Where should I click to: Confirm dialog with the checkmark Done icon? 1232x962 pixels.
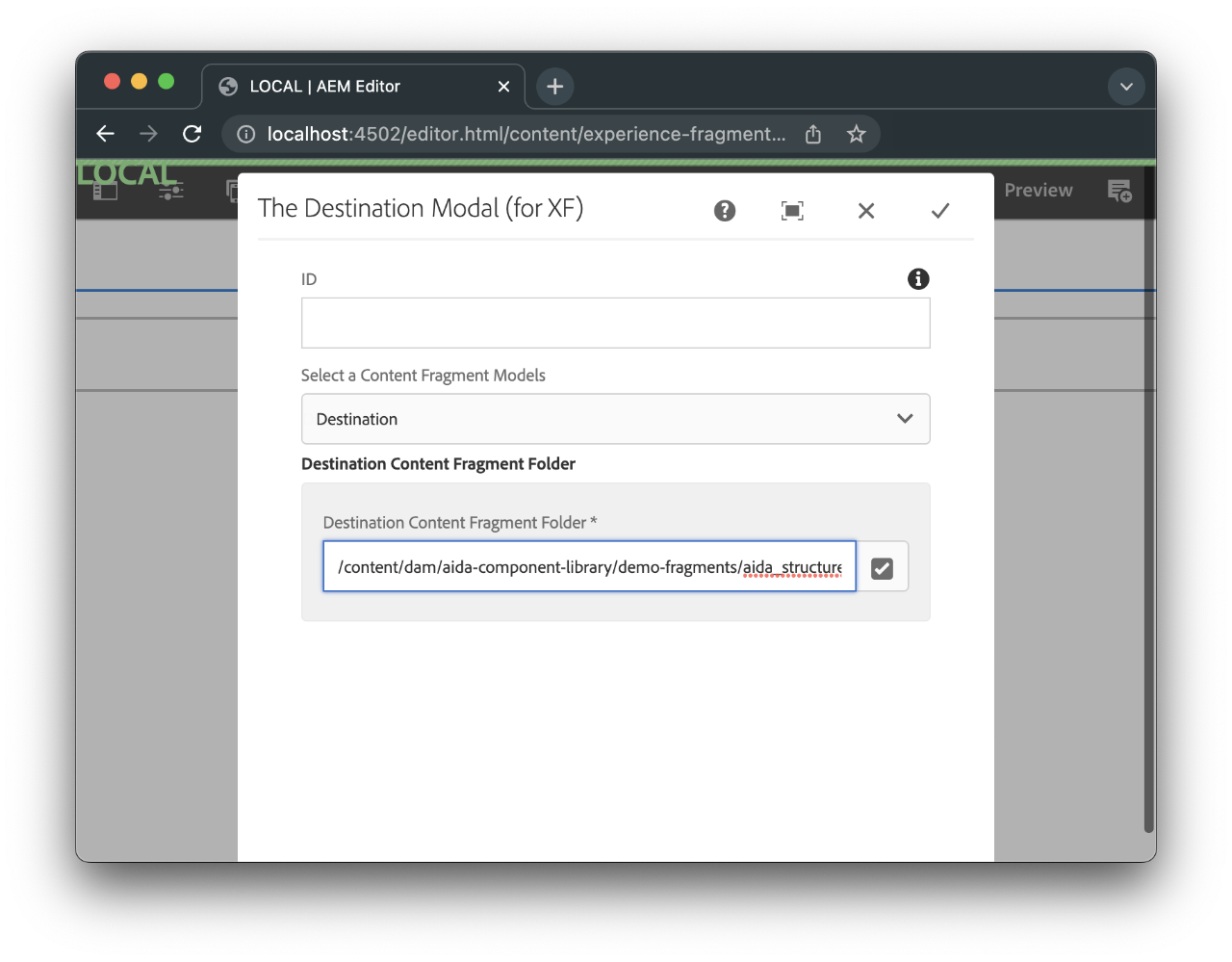[x=940, y=211]
